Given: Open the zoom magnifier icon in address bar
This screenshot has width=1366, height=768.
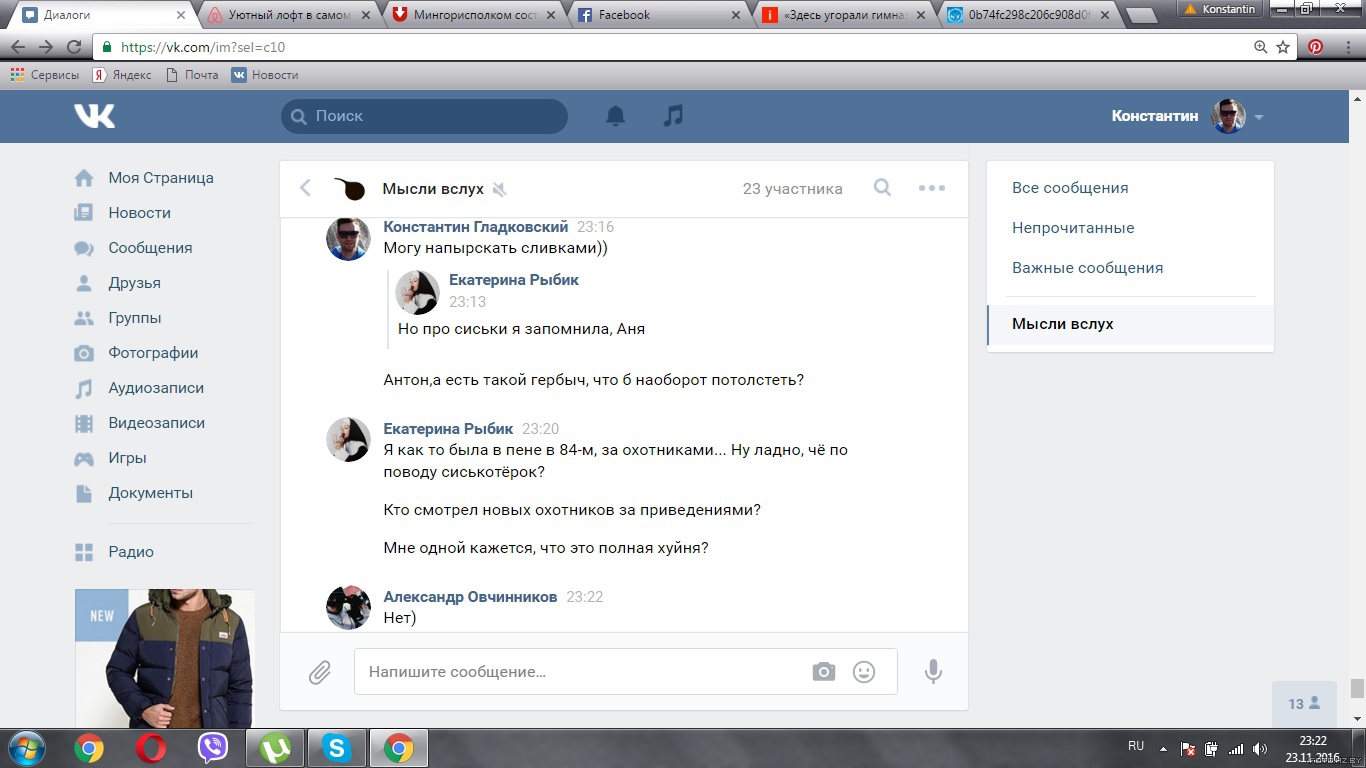Looking at the screenshot, I should click(x=1260, y=47).
